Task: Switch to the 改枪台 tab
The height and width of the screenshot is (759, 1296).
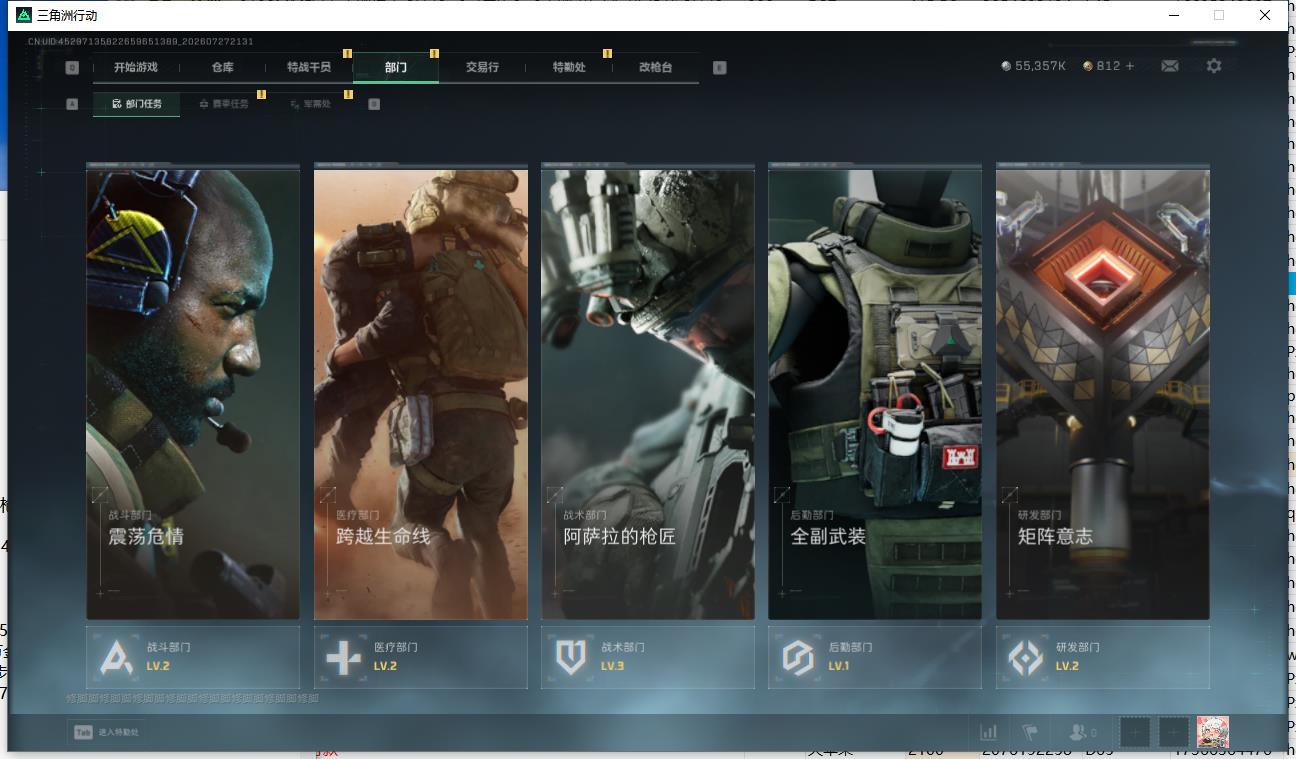Action: tap(656, 67)
